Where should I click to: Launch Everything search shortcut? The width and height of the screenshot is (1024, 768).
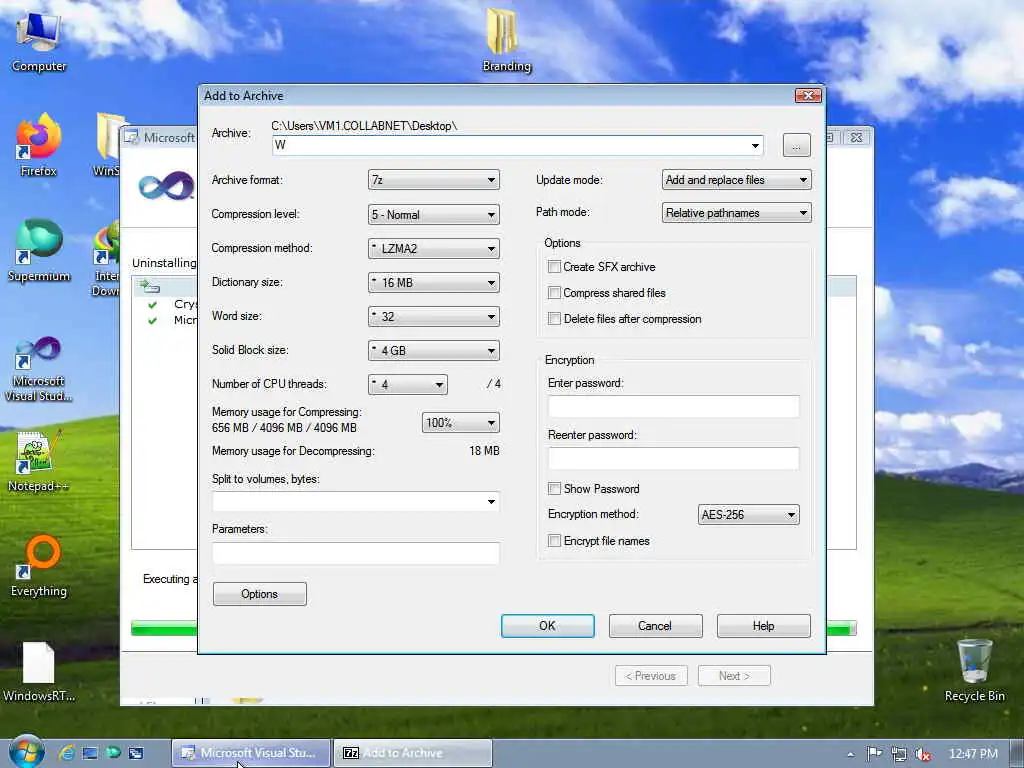(39, 566)
